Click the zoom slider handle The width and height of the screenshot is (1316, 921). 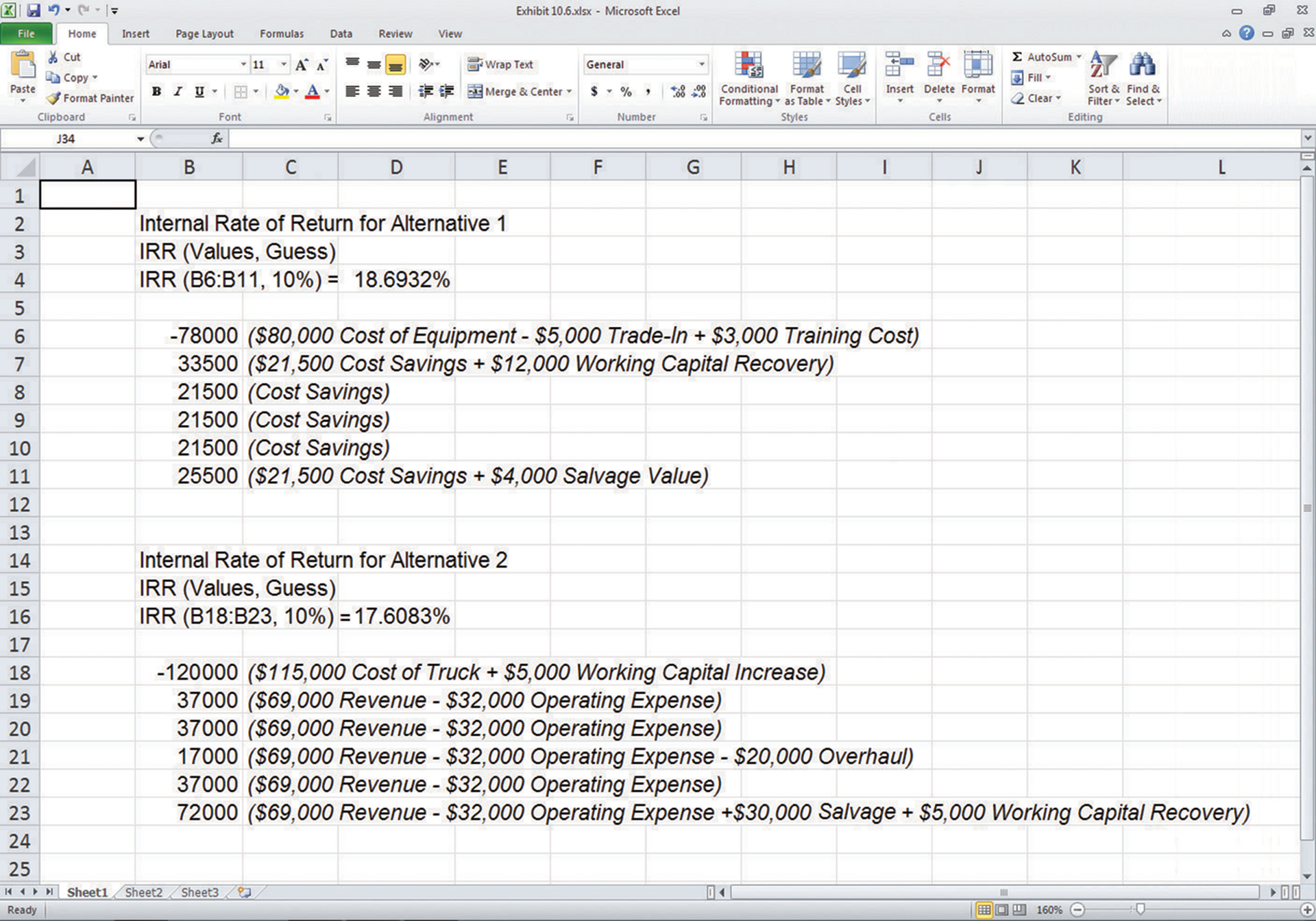(1140, 909)
